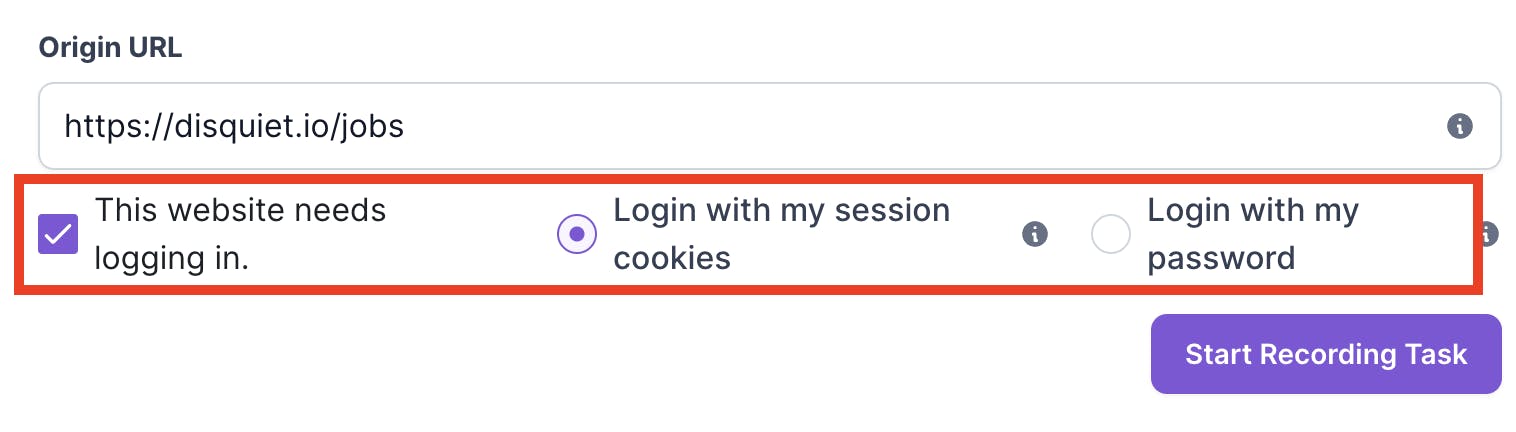The height and width of the screenshot is (432, 1516).
Task: Click the 'This website needs logging in.' label
Action: coord(240,235)
